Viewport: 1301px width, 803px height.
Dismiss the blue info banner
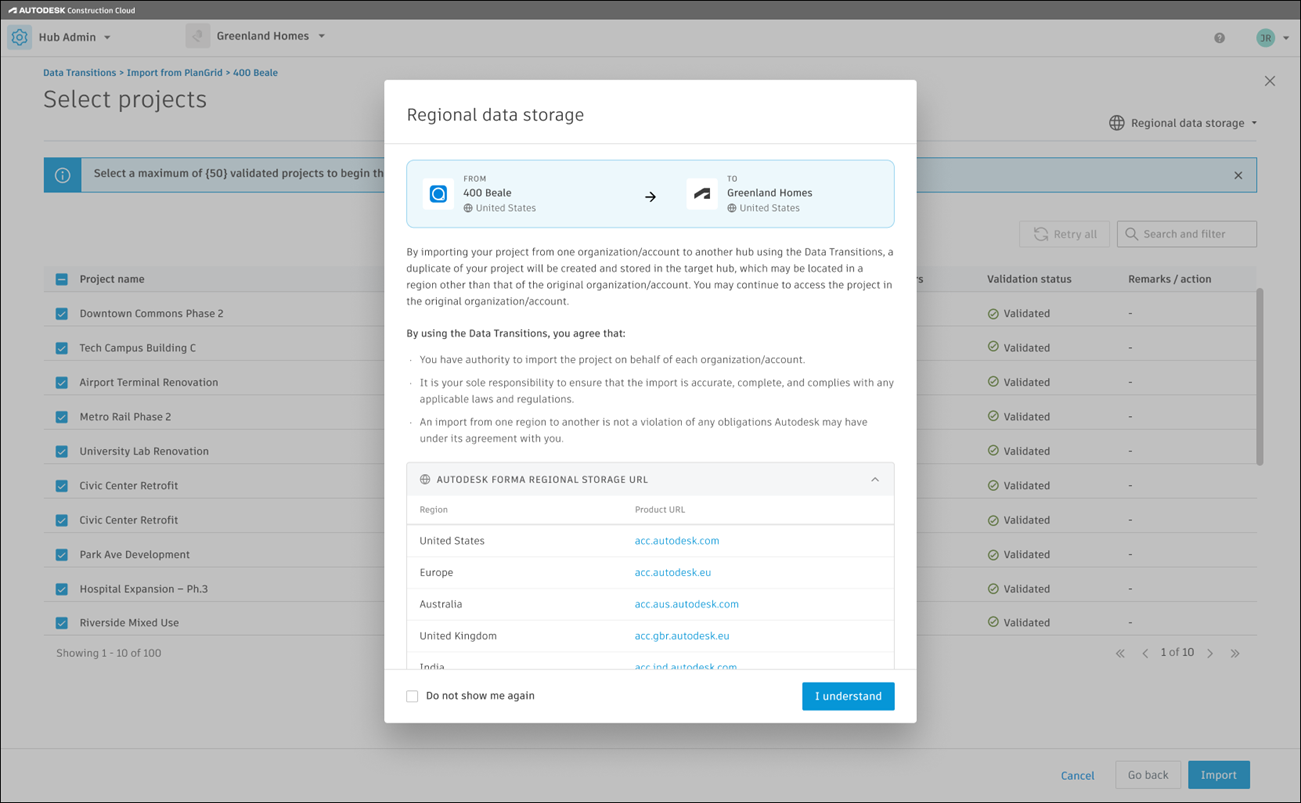pyautogui.click(x=1238, y=175)
